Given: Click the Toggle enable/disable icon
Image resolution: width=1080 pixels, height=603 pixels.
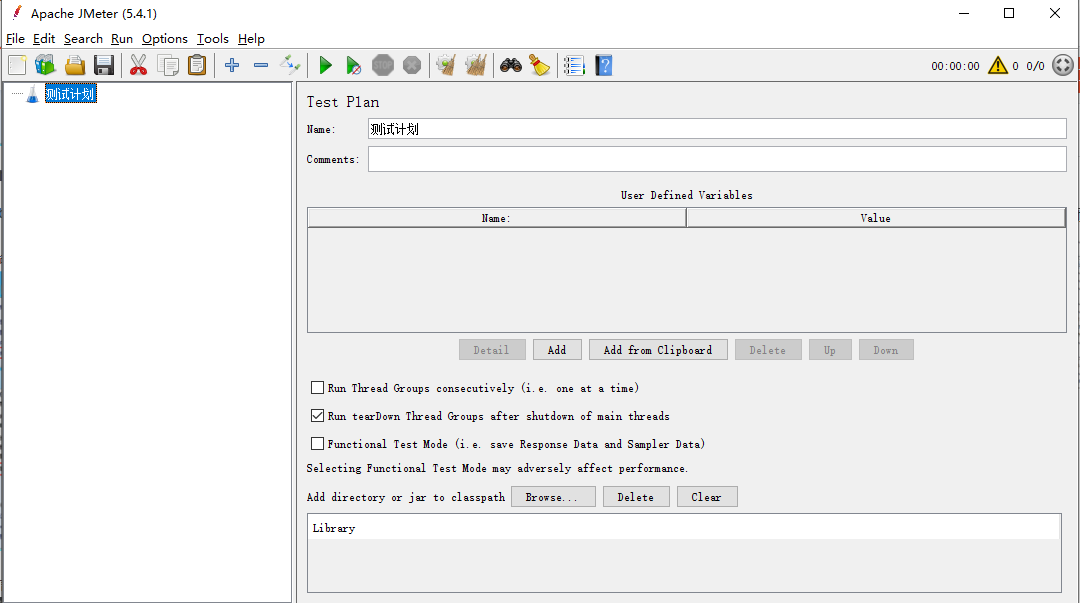Looking at the screenshot, I should pyautogui.click(x=290, y=65).
